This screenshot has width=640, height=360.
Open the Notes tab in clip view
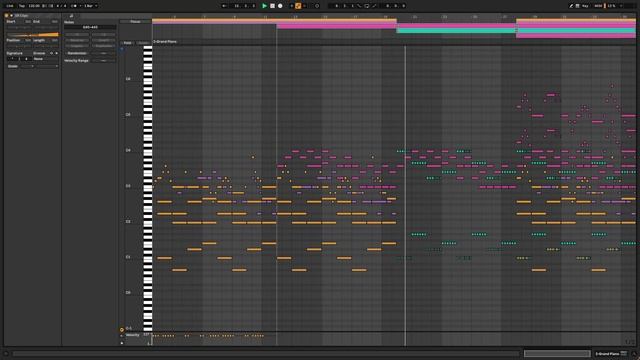(x=71, y=16)
